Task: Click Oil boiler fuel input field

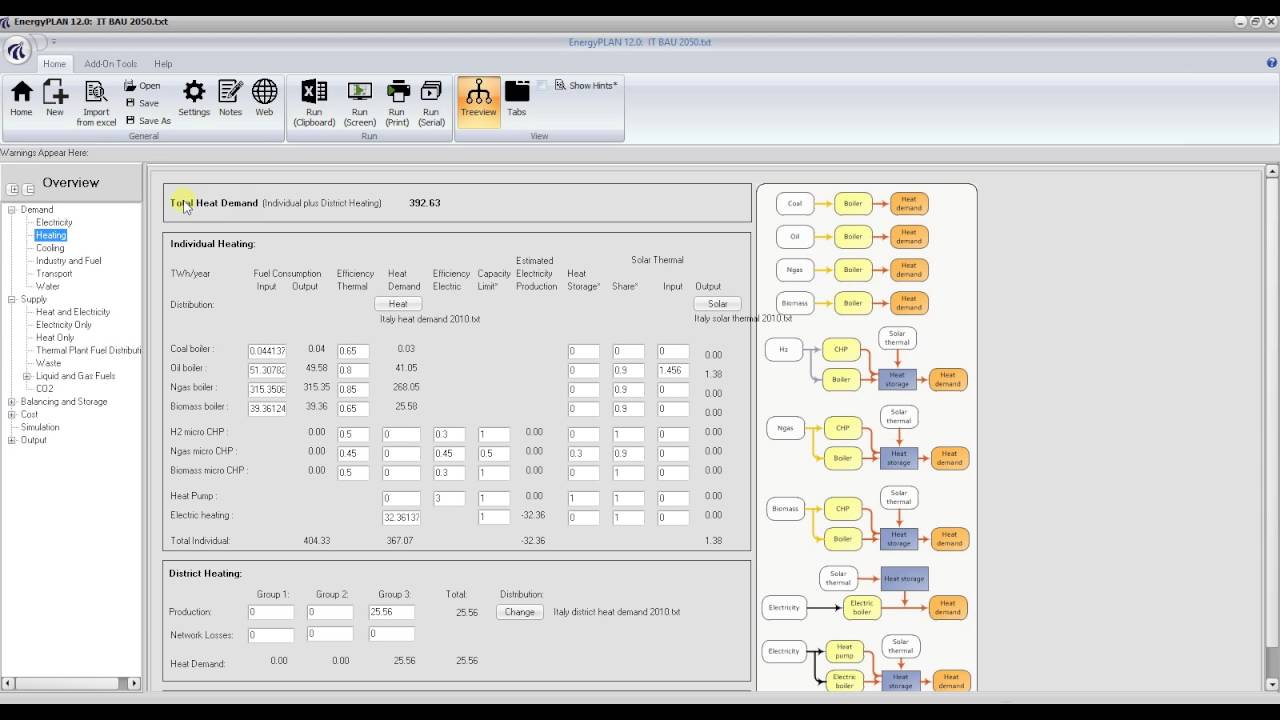Action: [x=267, y=370]
